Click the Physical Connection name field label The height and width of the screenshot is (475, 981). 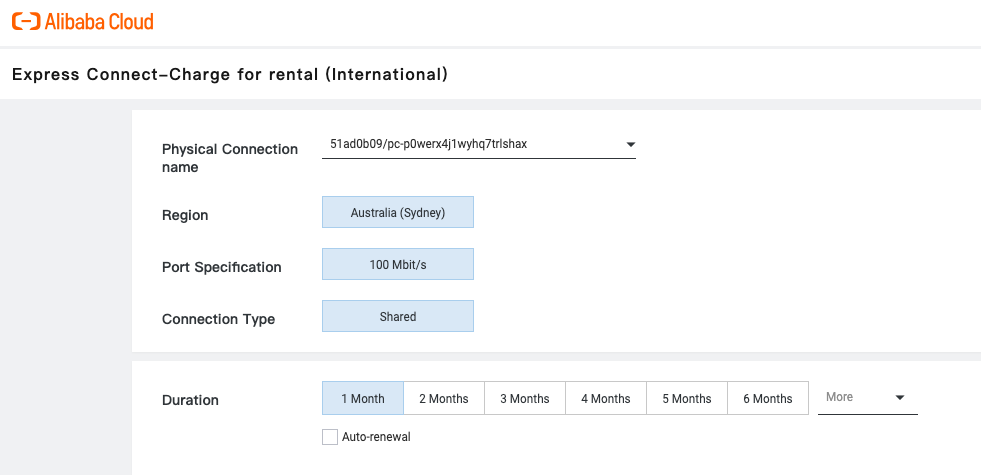230,158
